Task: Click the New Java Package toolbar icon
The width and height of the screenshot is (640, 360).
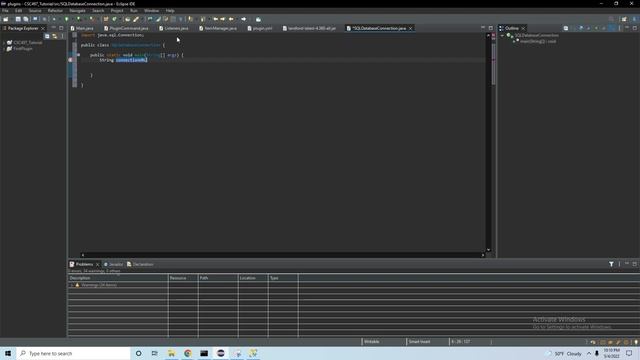Action: click(106, 19)
